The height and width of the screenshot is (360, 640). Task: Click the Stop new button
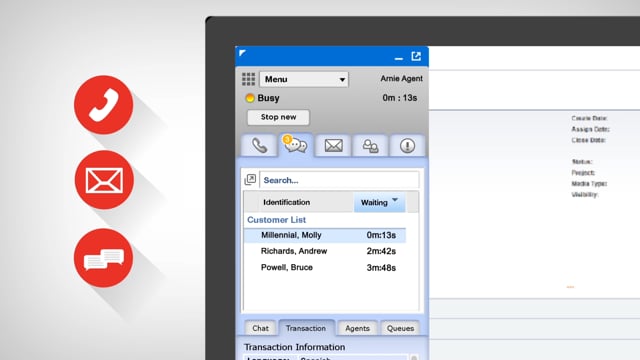click(278, 117)
